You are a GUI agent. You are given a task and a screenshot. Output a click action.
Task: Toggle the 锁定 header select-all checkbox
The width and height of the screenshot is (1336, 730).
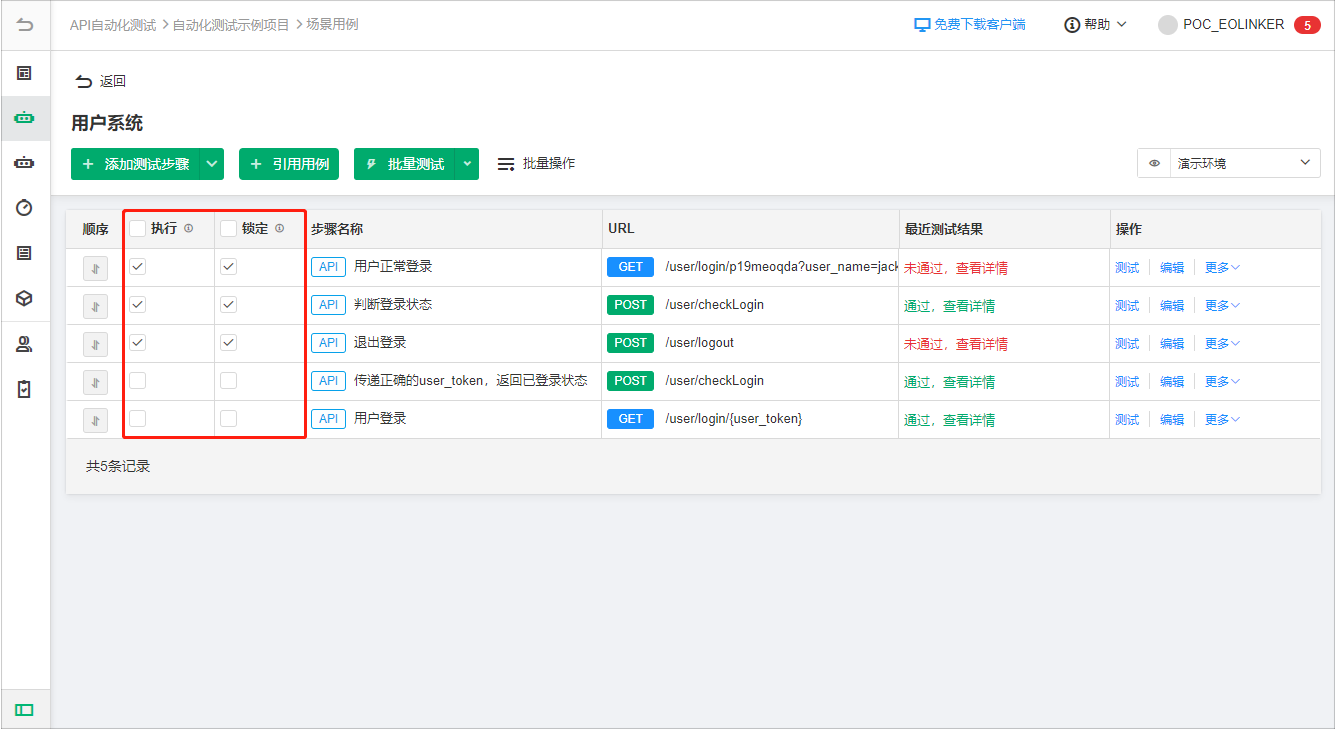[x=228, y=229]
